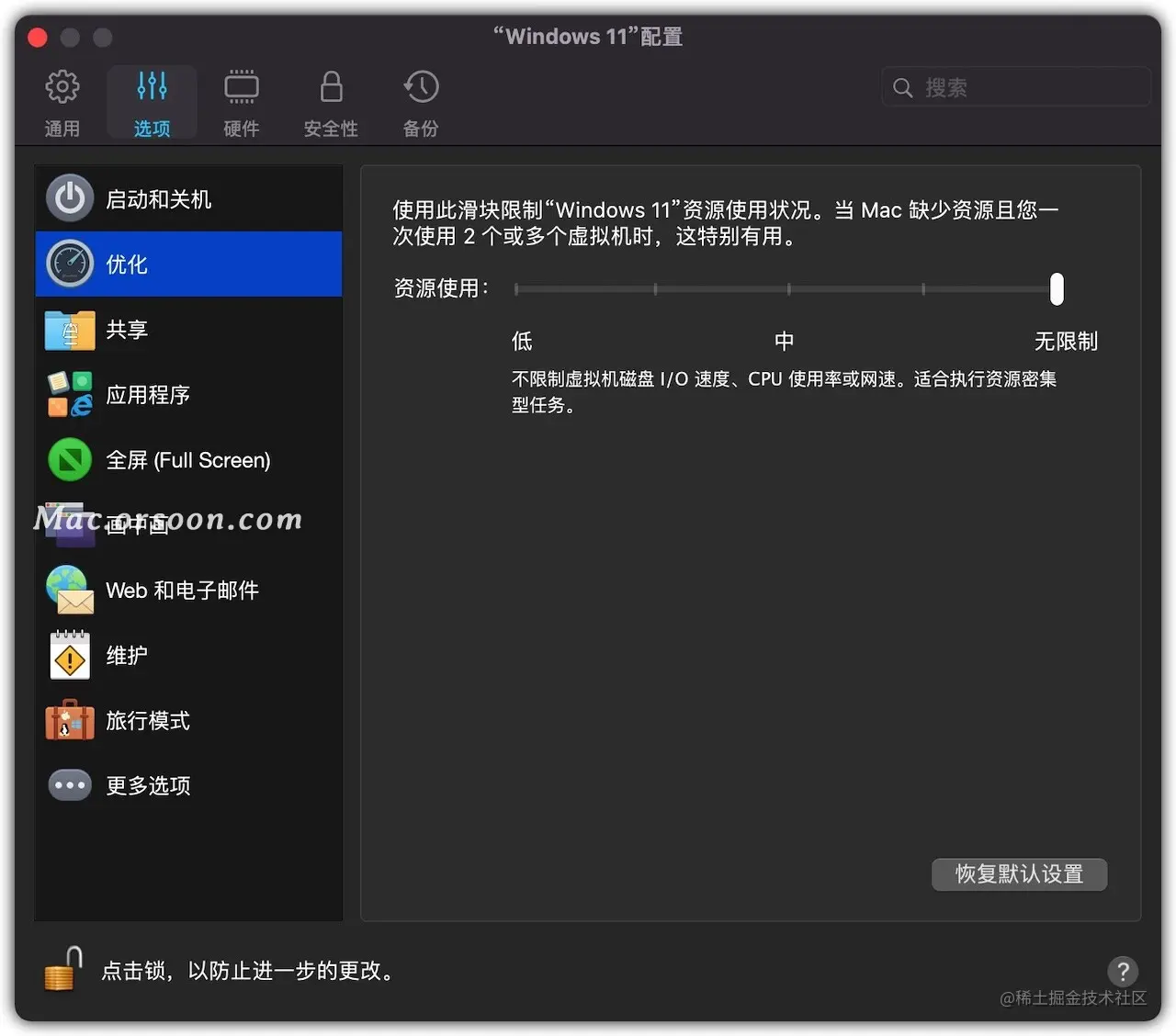The image size is (1176, 1036).
Task: Open the 备份 backup tab
Action: pos(421,103)
